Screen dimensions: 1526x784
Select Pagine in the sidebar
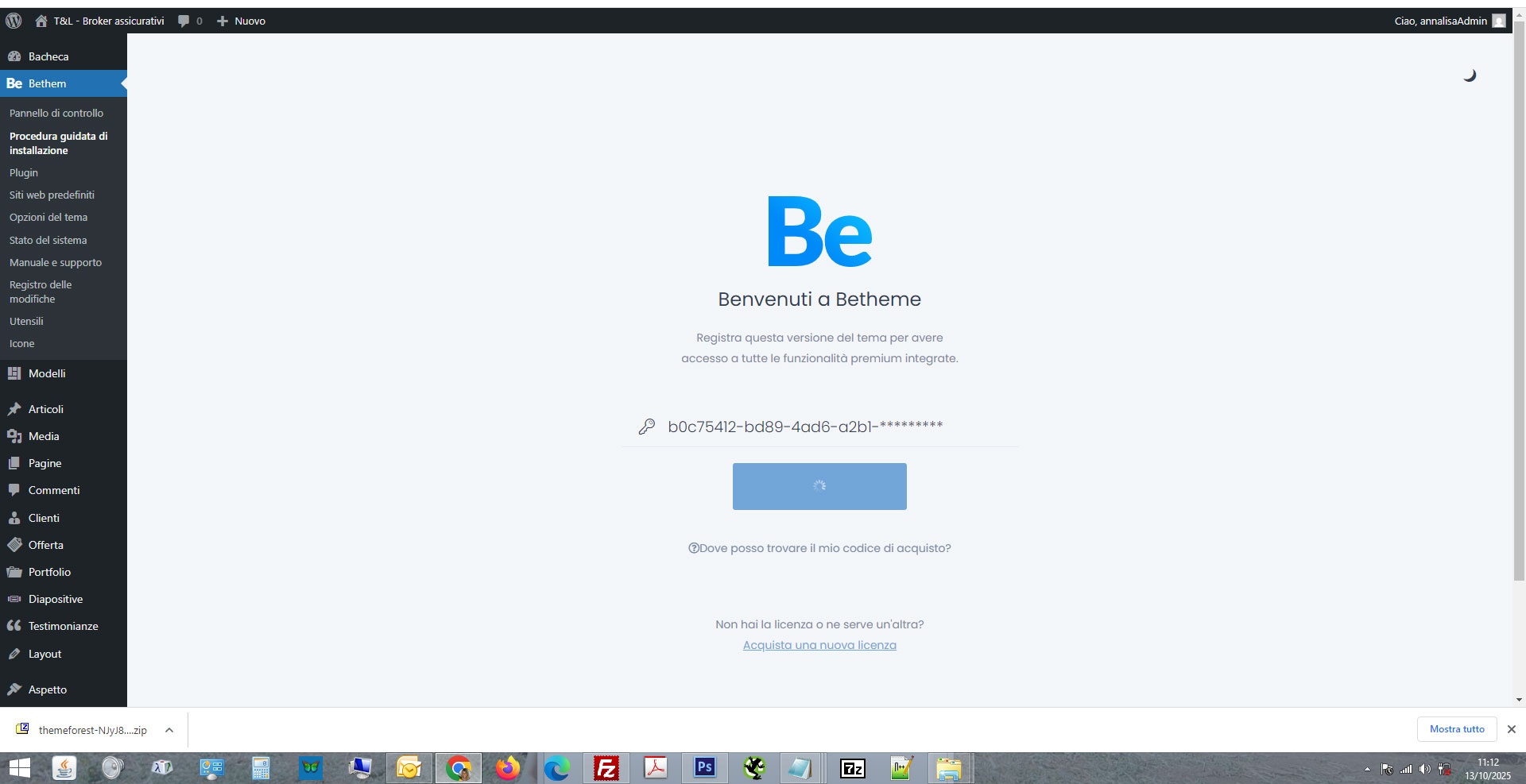pos(45,463)
